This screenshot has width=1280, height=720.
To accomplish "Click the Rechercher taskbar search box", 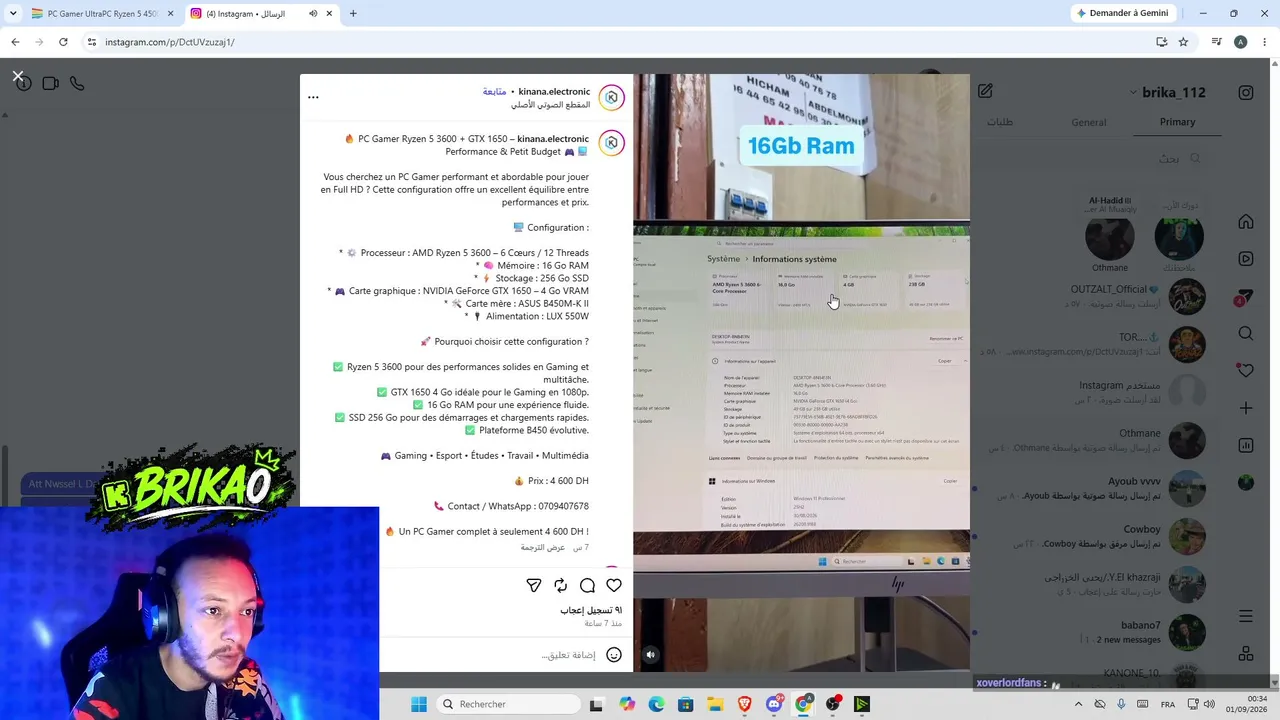I will pyautogui.click(x=506, y=704).
